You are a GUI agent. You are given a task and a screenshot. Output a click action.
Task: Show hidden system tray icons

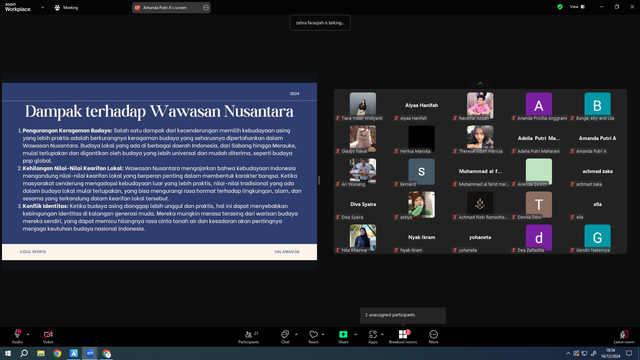tap(568, 353)
